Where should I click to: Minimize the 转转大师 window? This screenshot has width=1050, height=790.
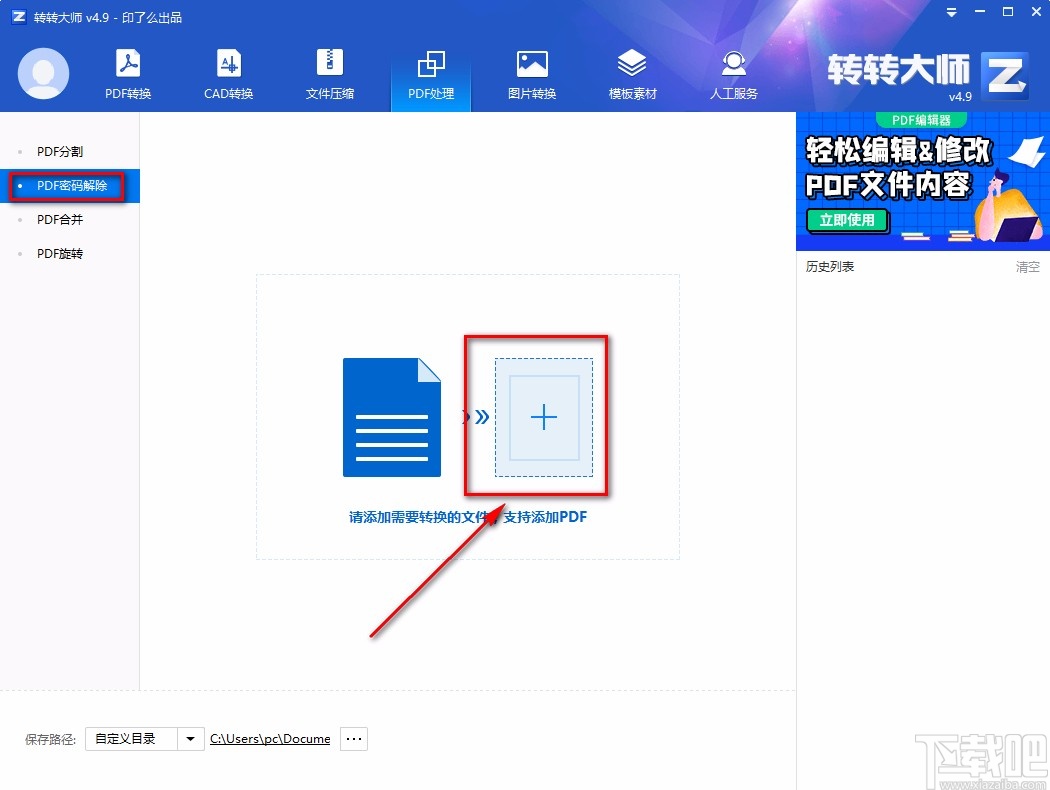(980, 13)
